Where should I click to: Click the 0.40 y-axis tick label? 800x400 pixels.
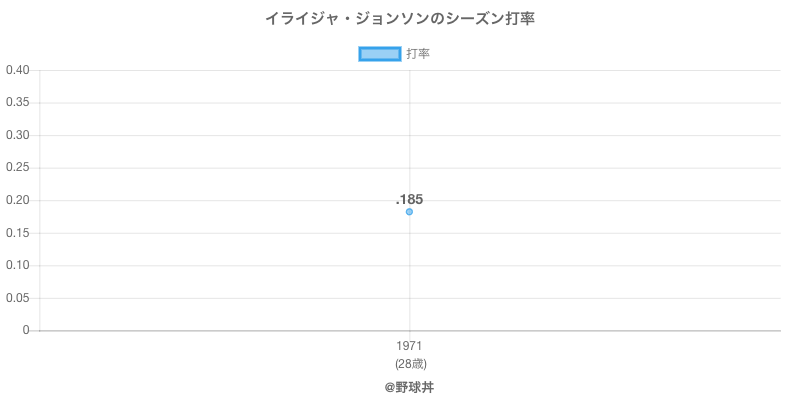pyautogui.click(x=17, y=70)
